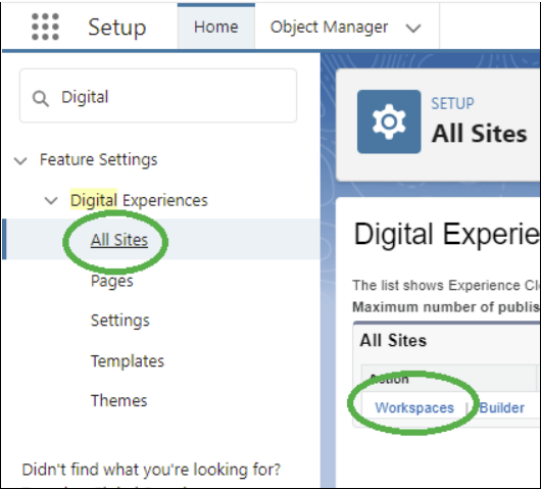This screenshot has height=489, width=541.
Task: Open Themes under Digital Experiences
Action: (119, 401)
